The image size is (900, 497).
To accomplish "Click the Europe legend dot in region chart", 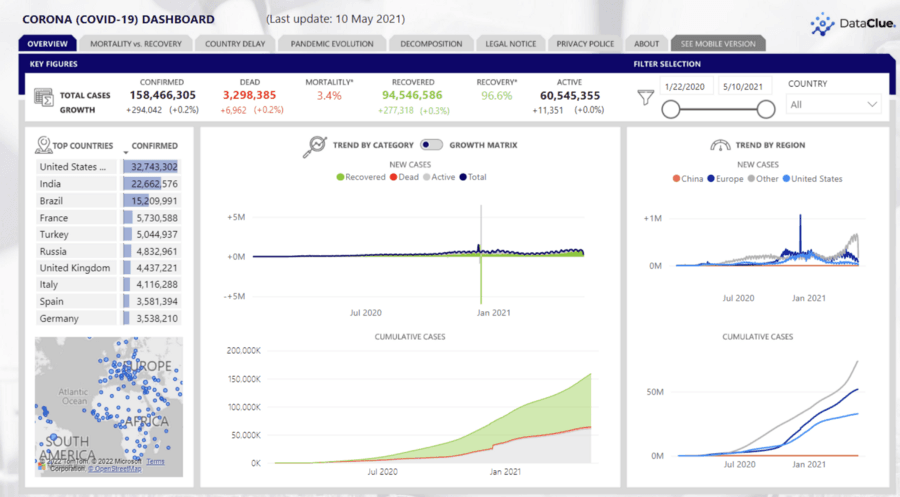I will (x=711, y=178).
